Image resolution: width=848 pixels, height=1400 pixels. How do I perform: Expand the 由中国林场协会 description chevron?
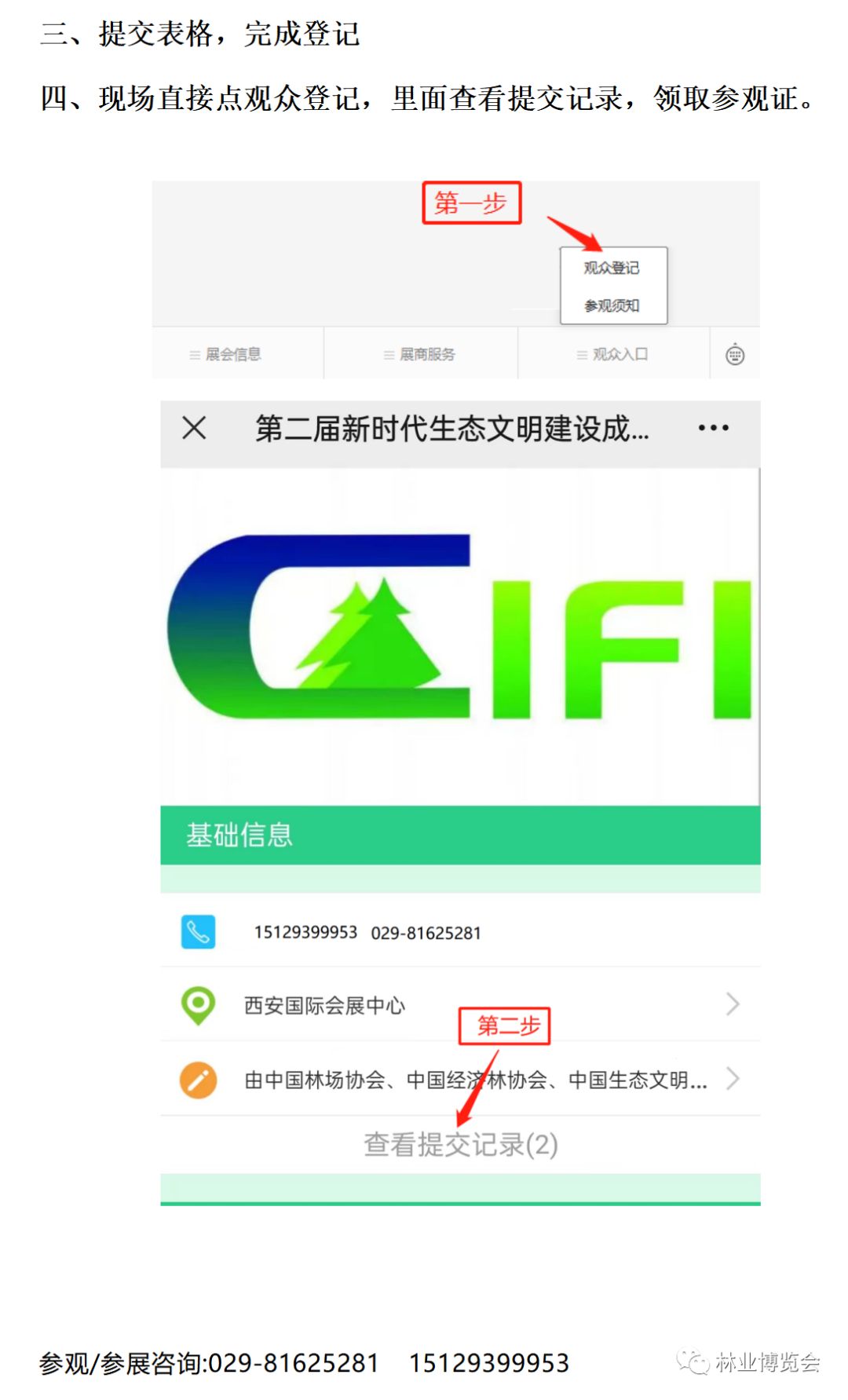coord(733,1079)
